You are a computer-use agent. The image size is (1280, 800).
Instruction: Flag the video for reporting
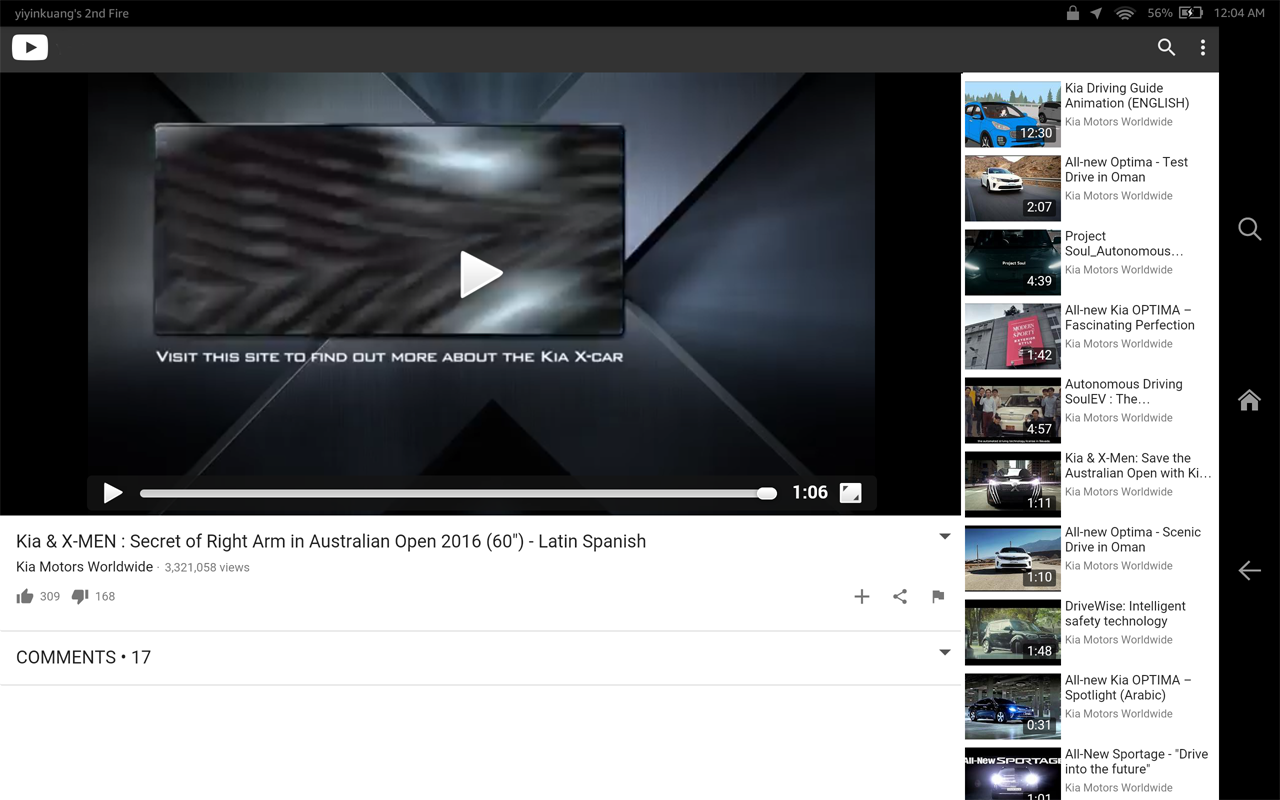pos(937,596)
